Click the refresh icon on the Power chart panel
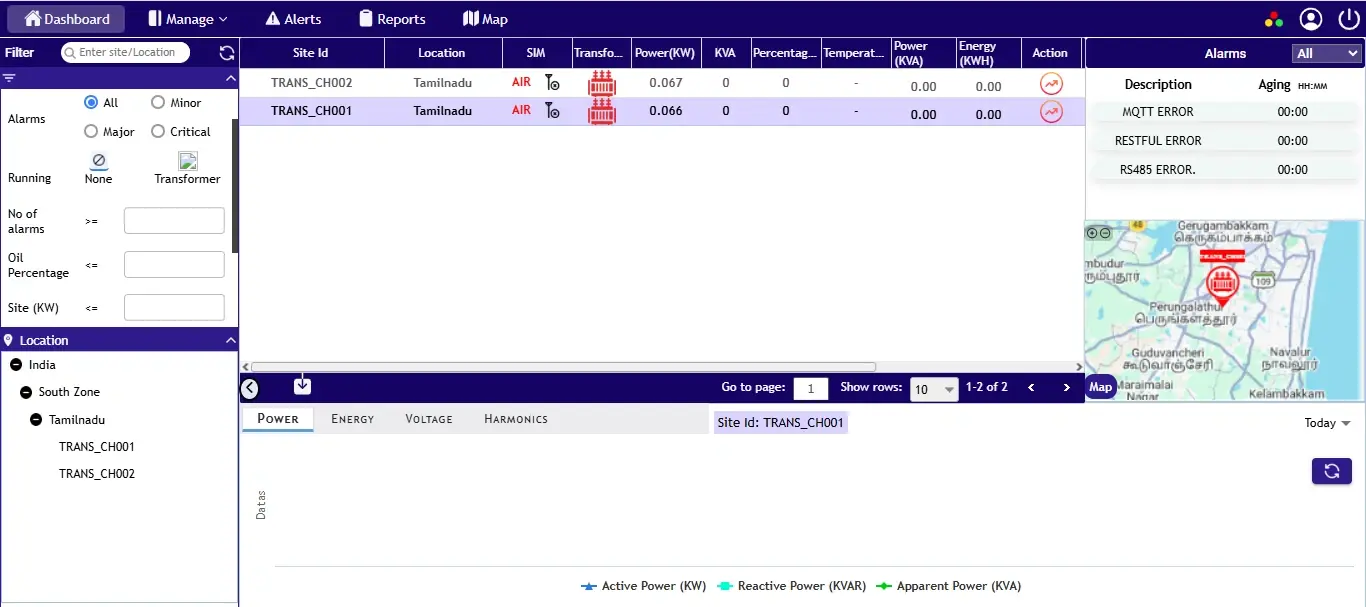 pyautogui.click(x=1331, y=469)
